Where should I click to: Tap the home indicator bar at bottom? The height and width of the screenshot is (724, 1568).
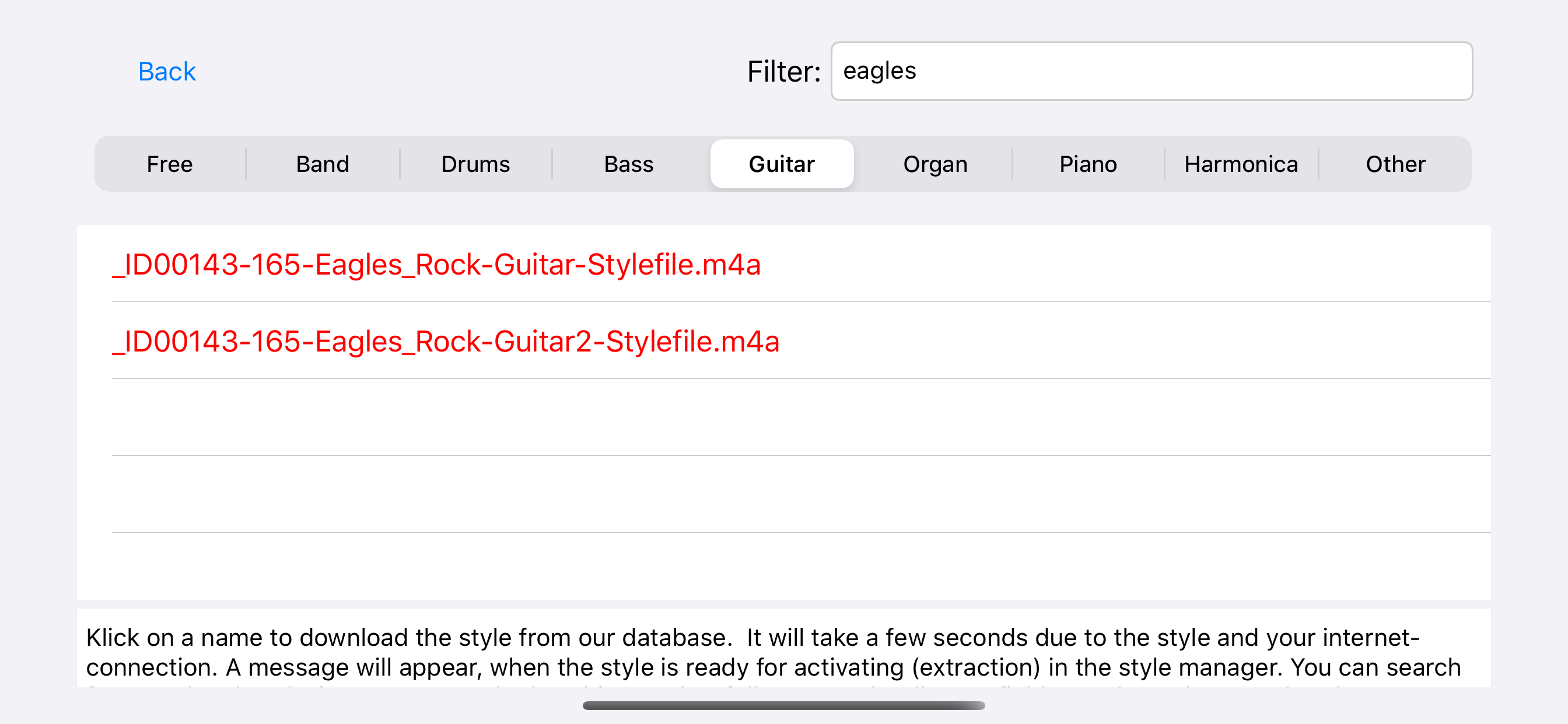[x=783, y=705]
